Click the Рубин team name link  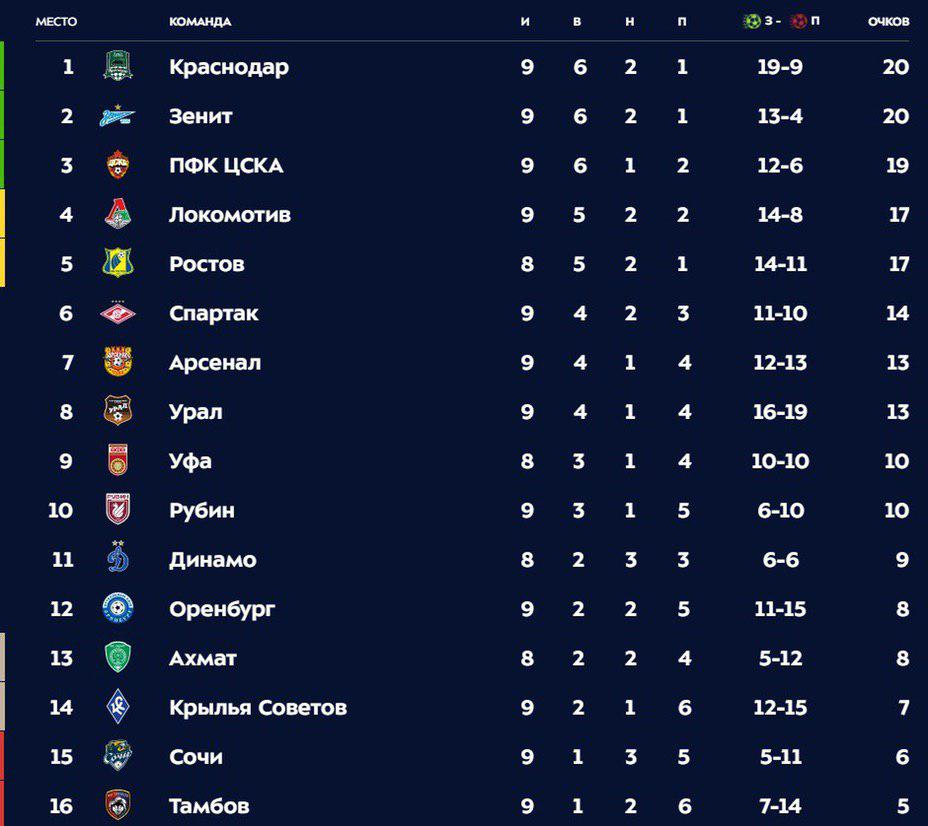[x=202, y=510]
